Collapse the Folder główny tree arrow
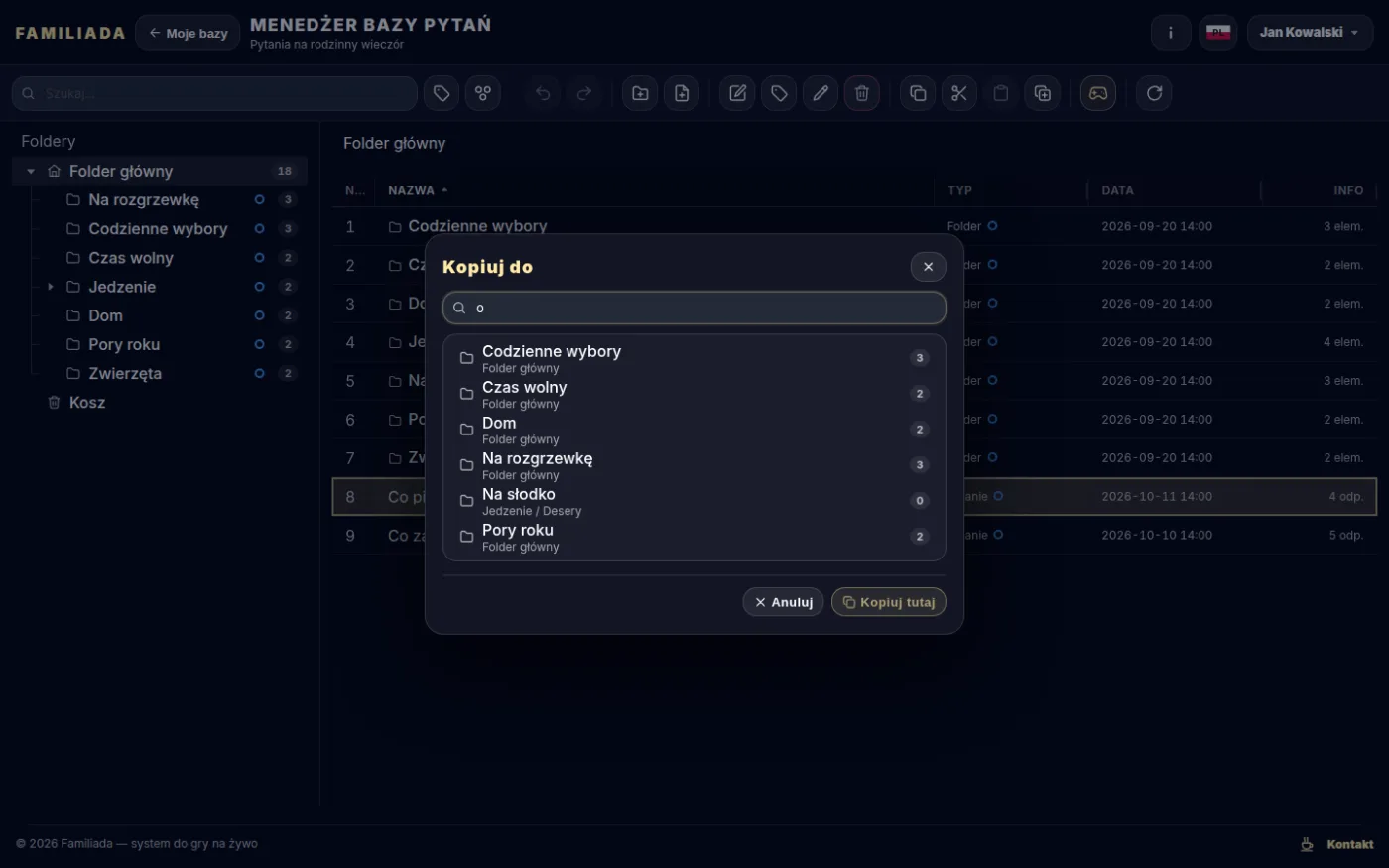The height and width of the screenshot is (868, 1389). click(x=31, y=171)
